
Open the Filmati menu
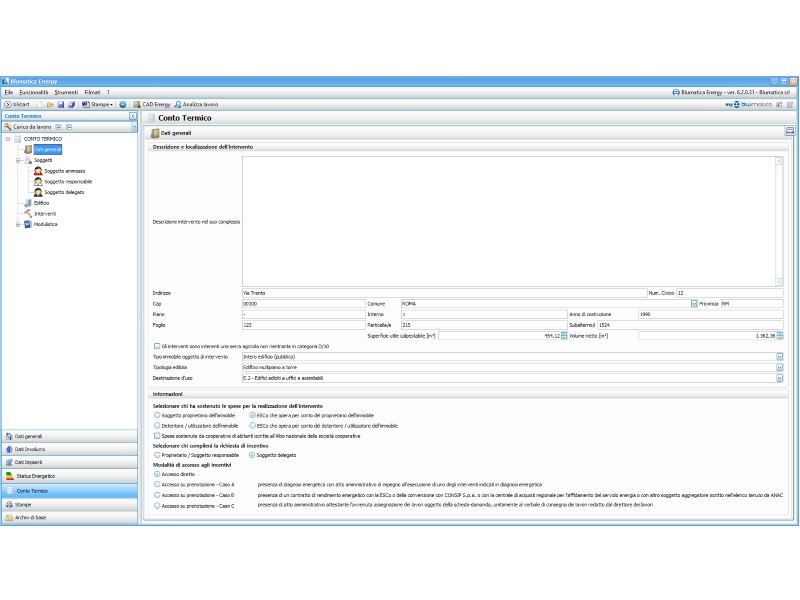click(92, 92)
